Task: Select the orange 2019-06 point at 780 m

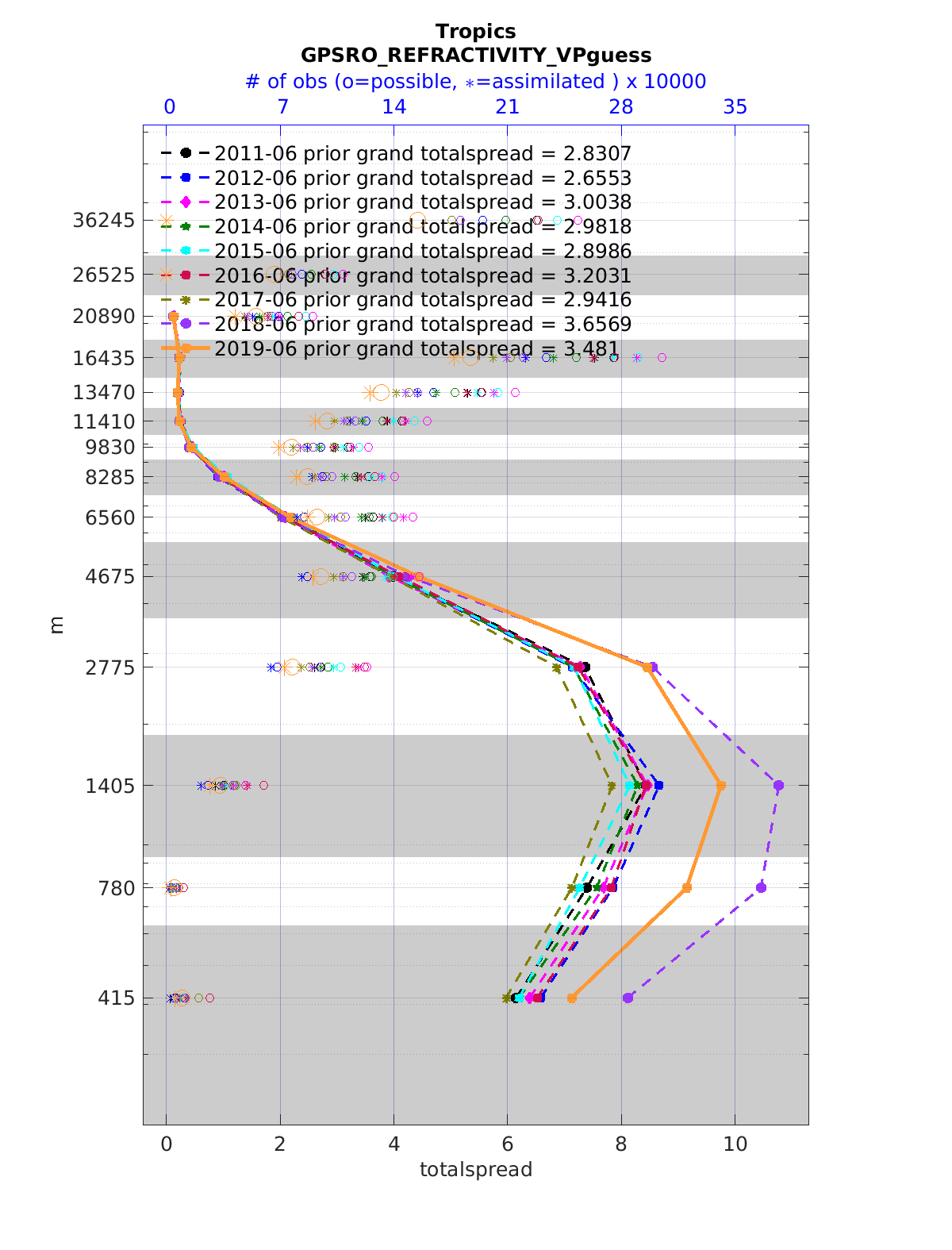Action: tap(686, 887)
